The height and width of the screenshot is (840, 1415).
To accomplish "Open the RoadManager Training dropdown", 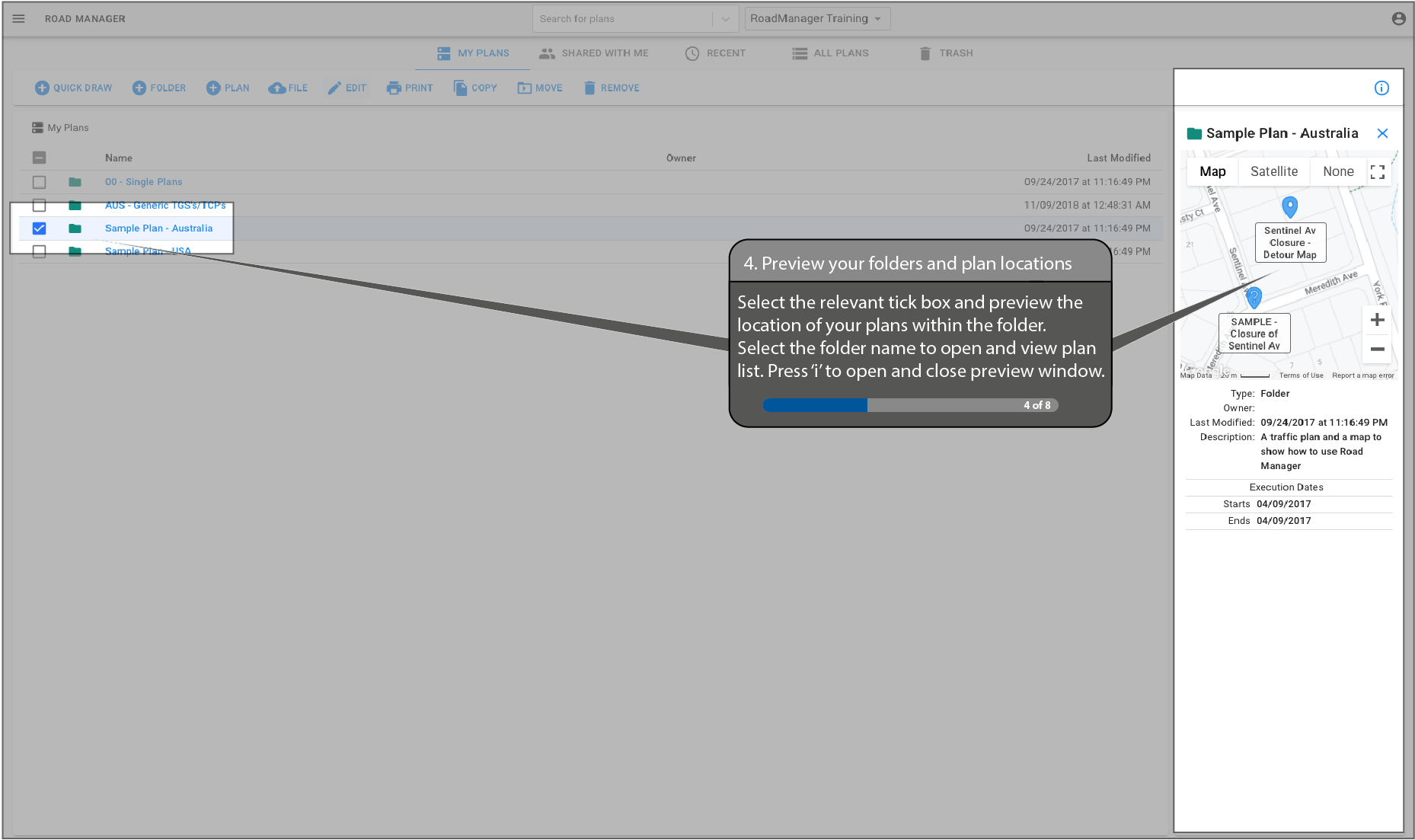I will [x=817, y=18].
